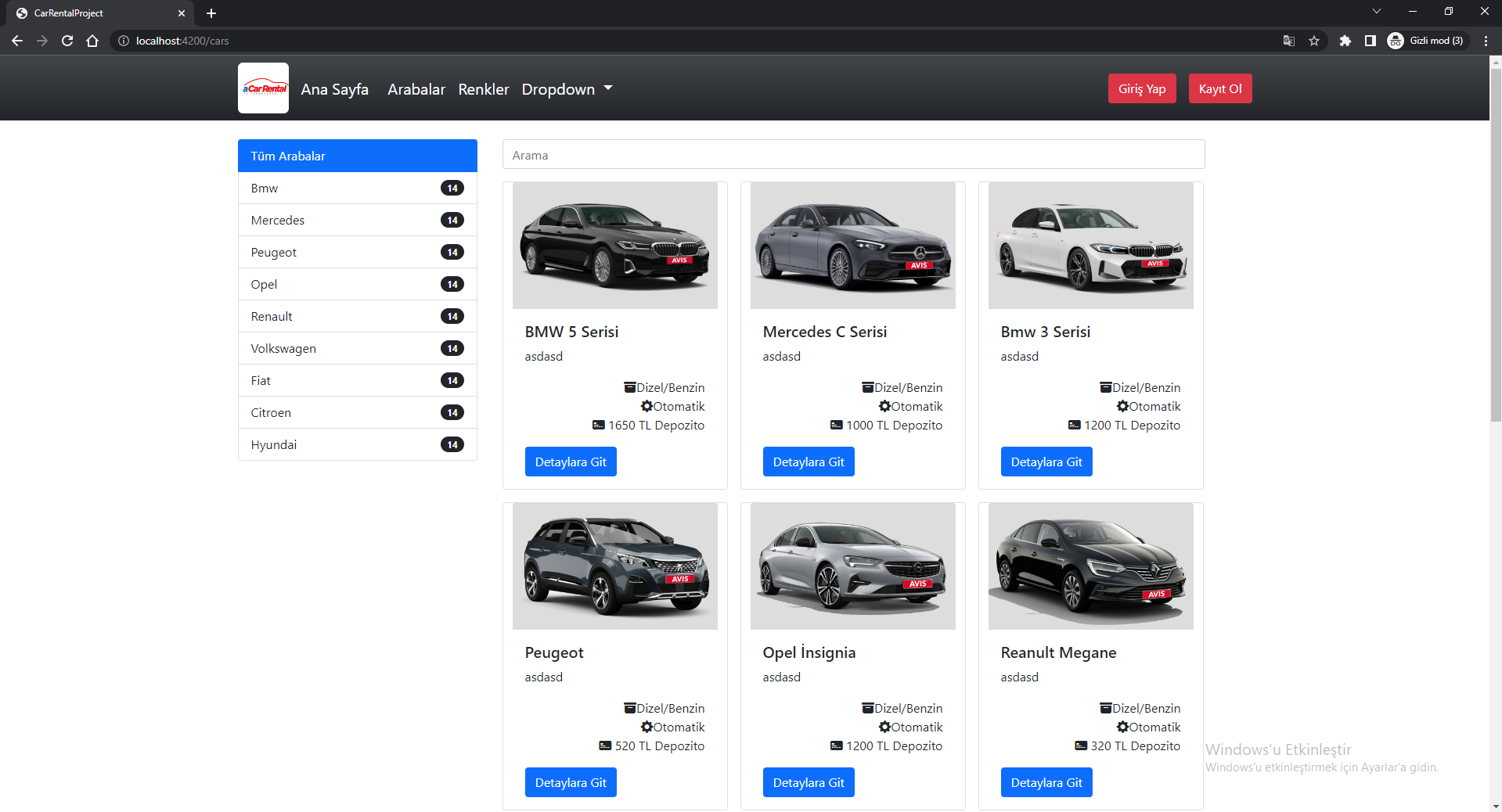The height and width of the screenshot is (812, 1502).
Task: Open the Dropdown menu in the navbar
Action: point(567,88)
